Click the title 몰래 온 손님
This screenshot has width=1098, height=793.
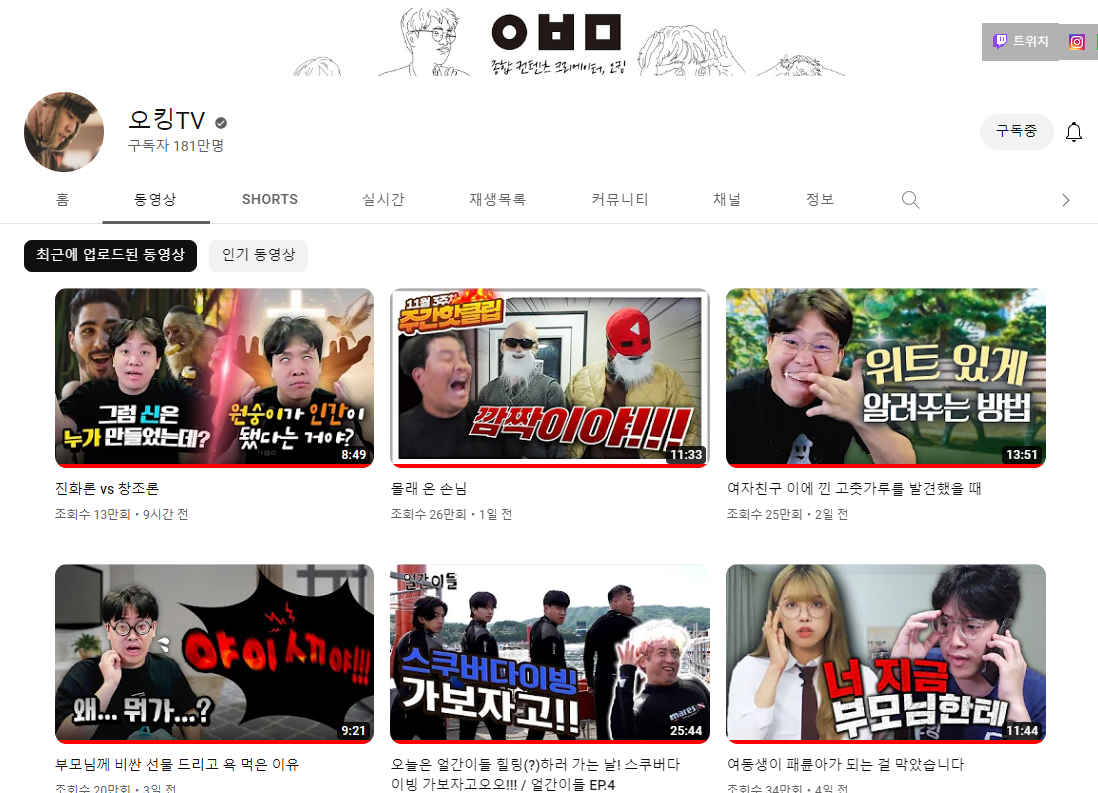click(429, 488)
